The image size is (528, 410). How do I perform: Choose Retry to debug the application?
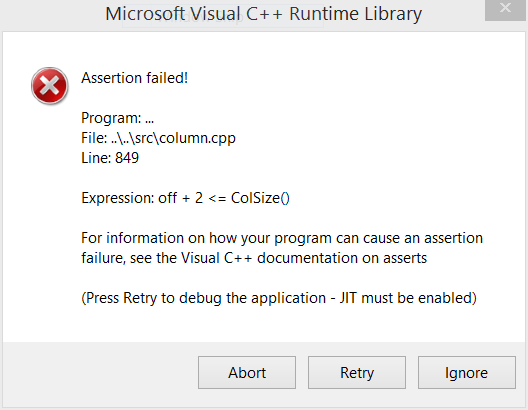click(x=357, y=372)
